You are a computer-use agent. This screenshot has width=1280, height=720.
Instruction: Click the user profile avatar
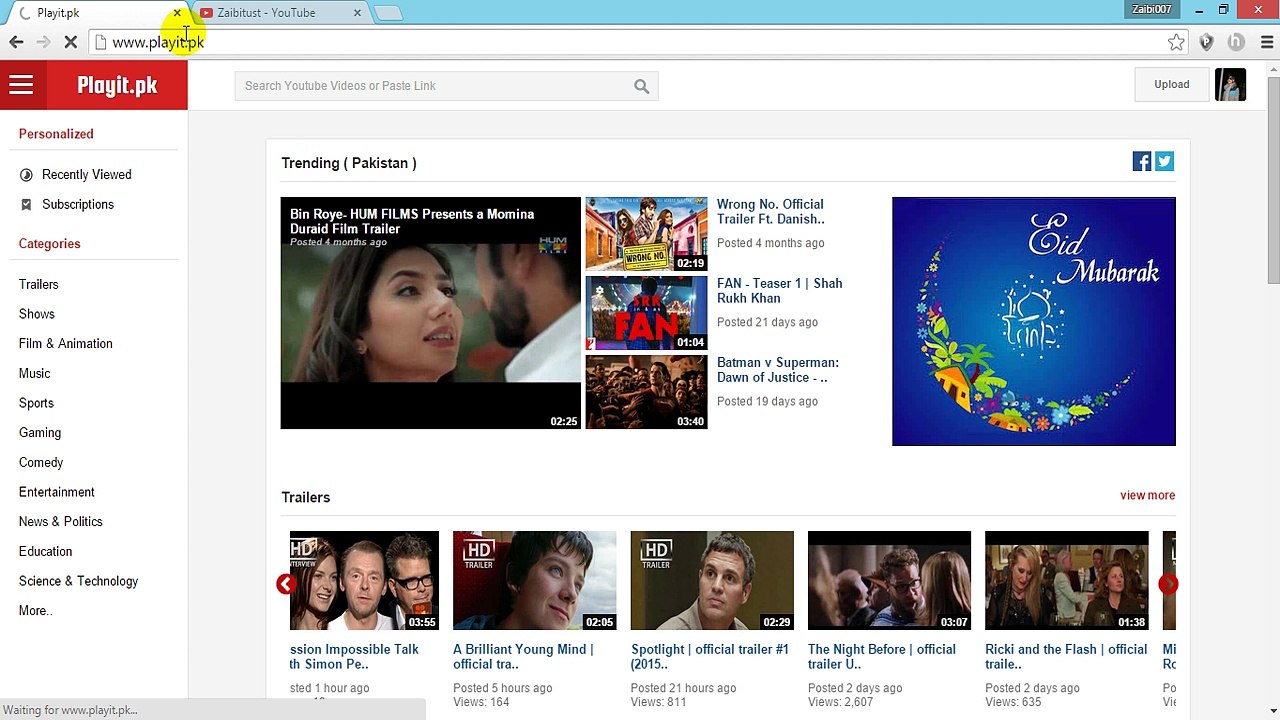click(1230, 85)
